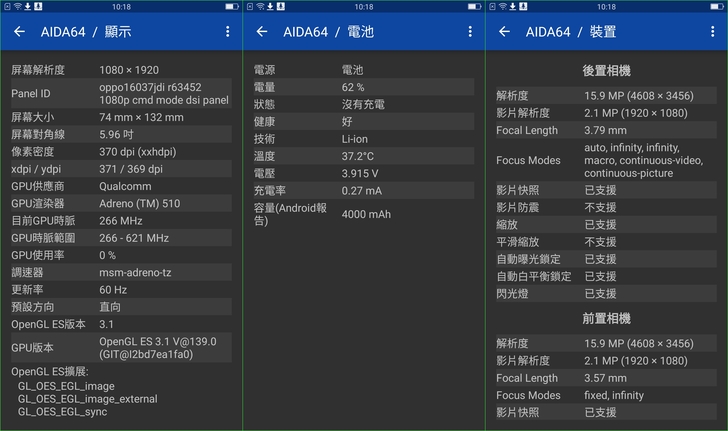Viewport: 728px width, 431px height.
Task: Select the 3.79 mm focal length value
Action: click(605, 130)
